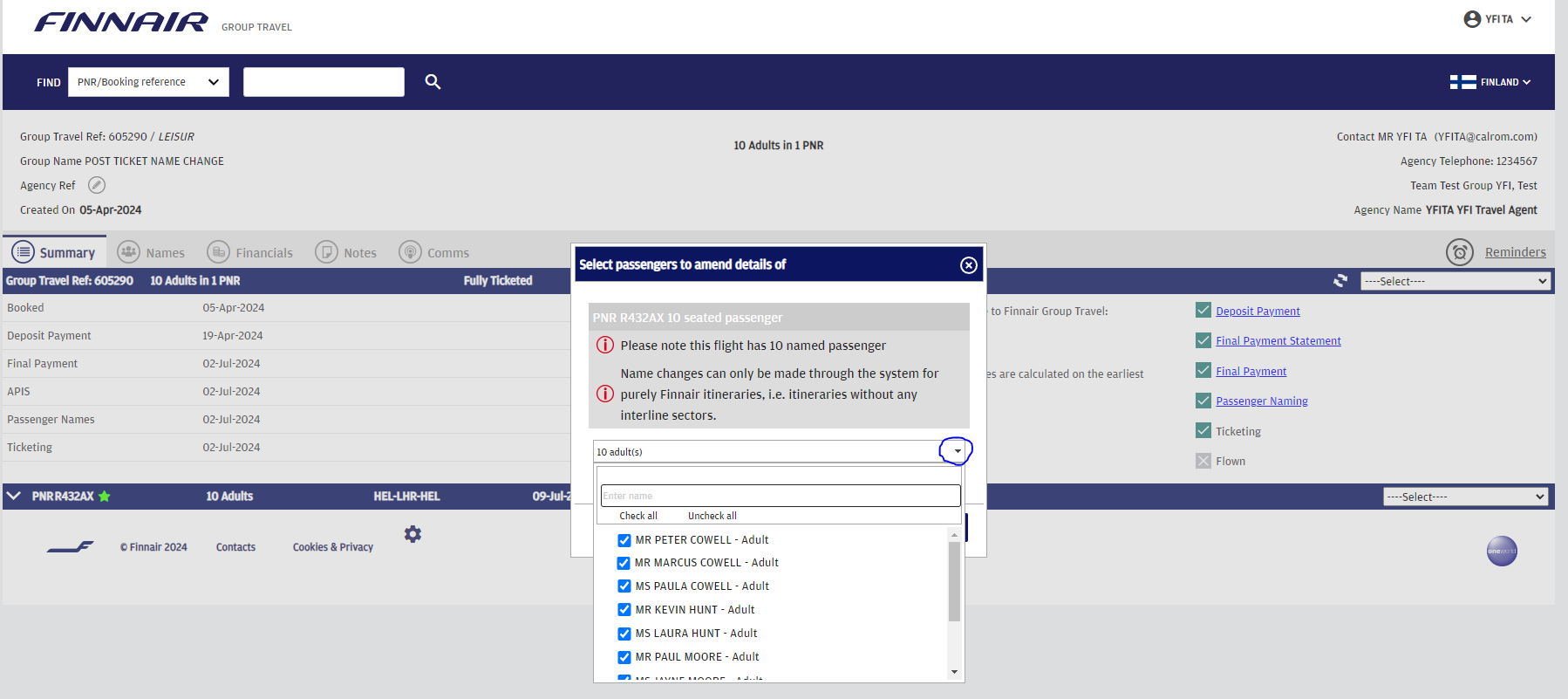Open the PNR row ----Select---- dropdown
The image size is (1568, 699).
[x=1466, y=497]
